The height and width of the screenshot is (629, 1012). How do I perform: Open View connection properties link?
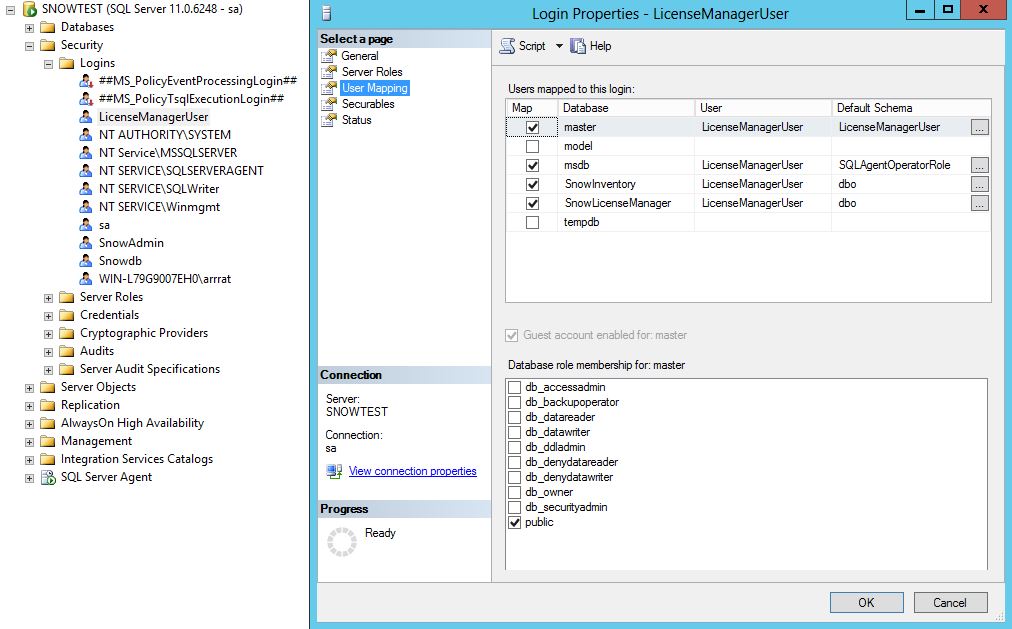412,472
